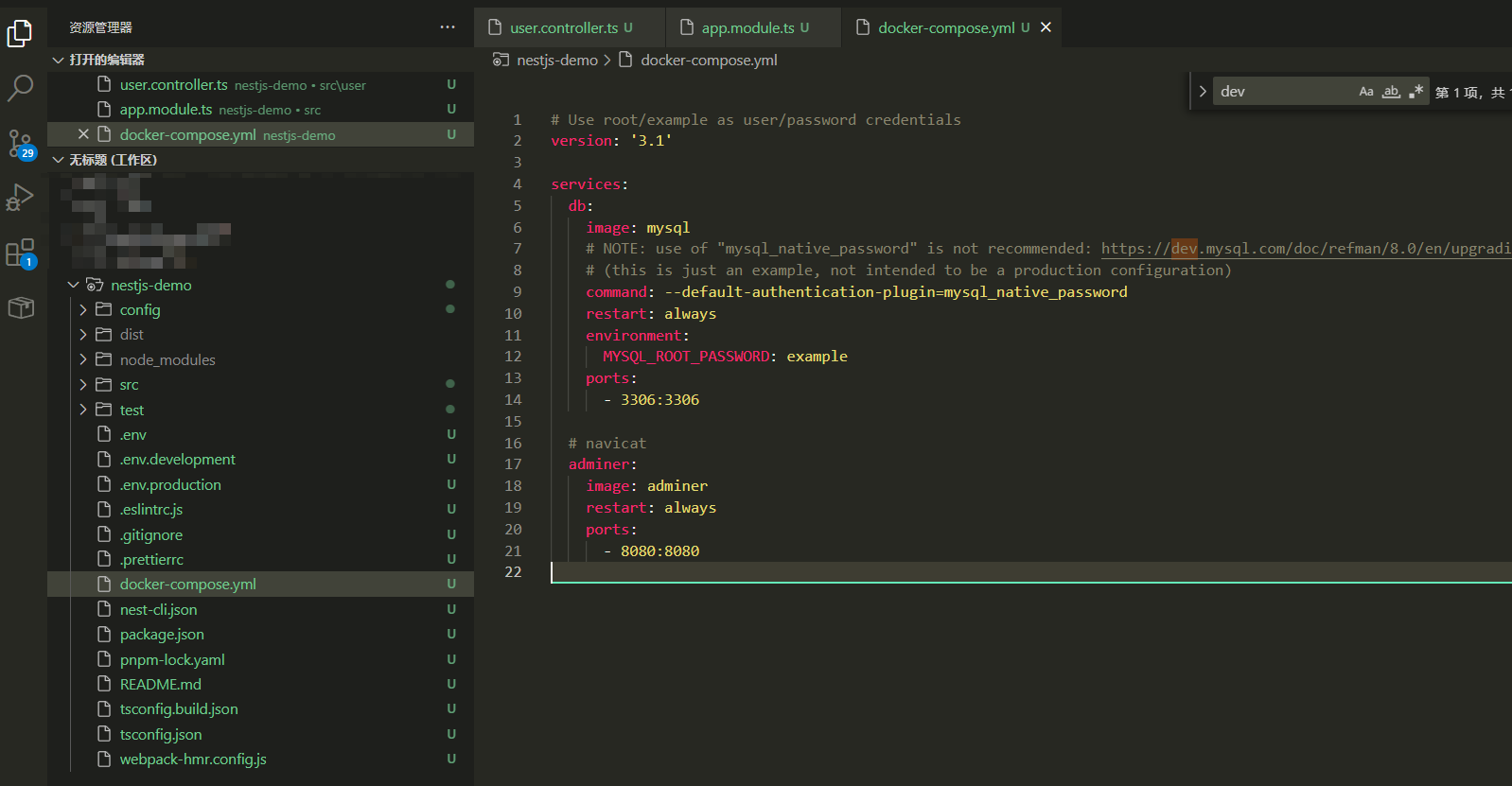Click the '# navicat' comment on line 16
This screenshot has width=1512, height=786.
[x=607, y=444]
